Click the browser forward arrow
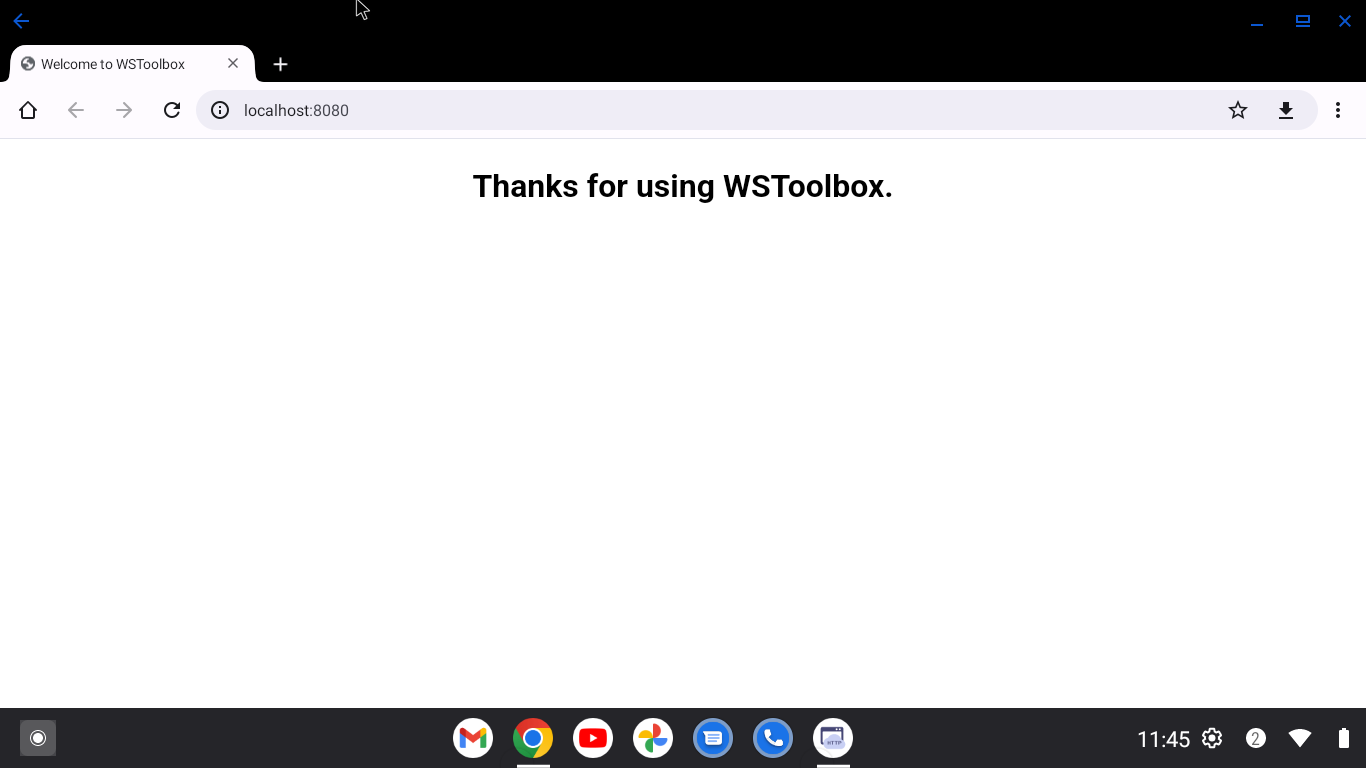This screenshot has width=1366, height=768. 124,110
